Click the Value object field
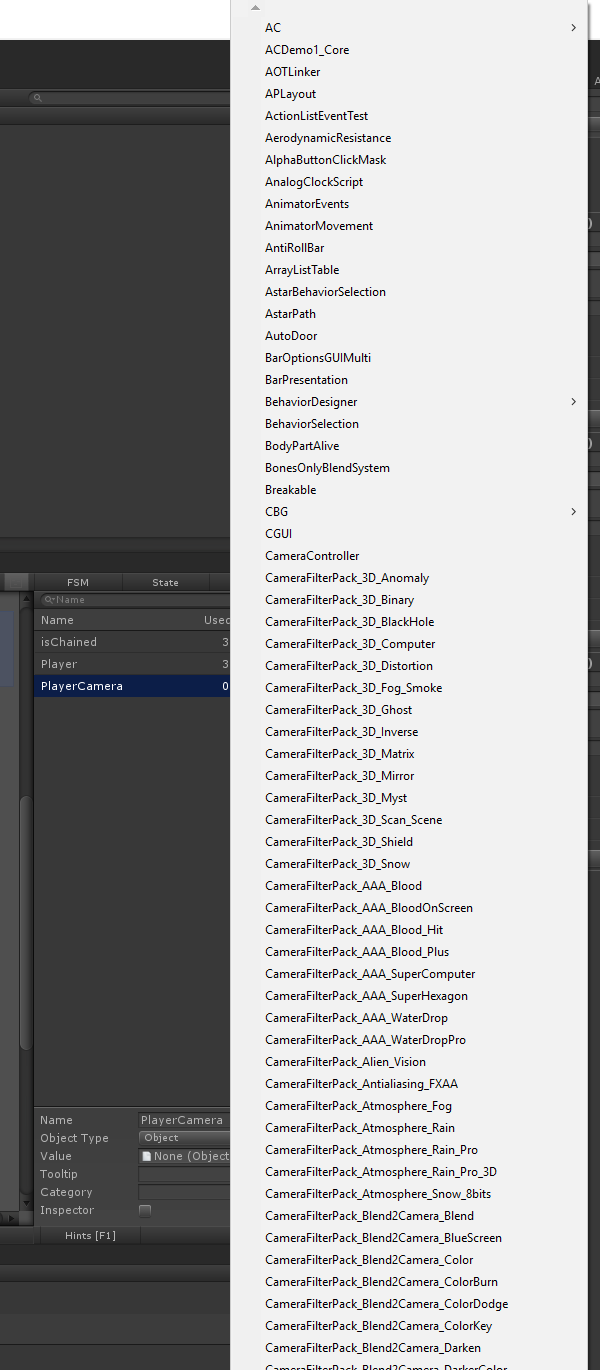This screenshot has height=1370, width=600. coord(184,1156)
